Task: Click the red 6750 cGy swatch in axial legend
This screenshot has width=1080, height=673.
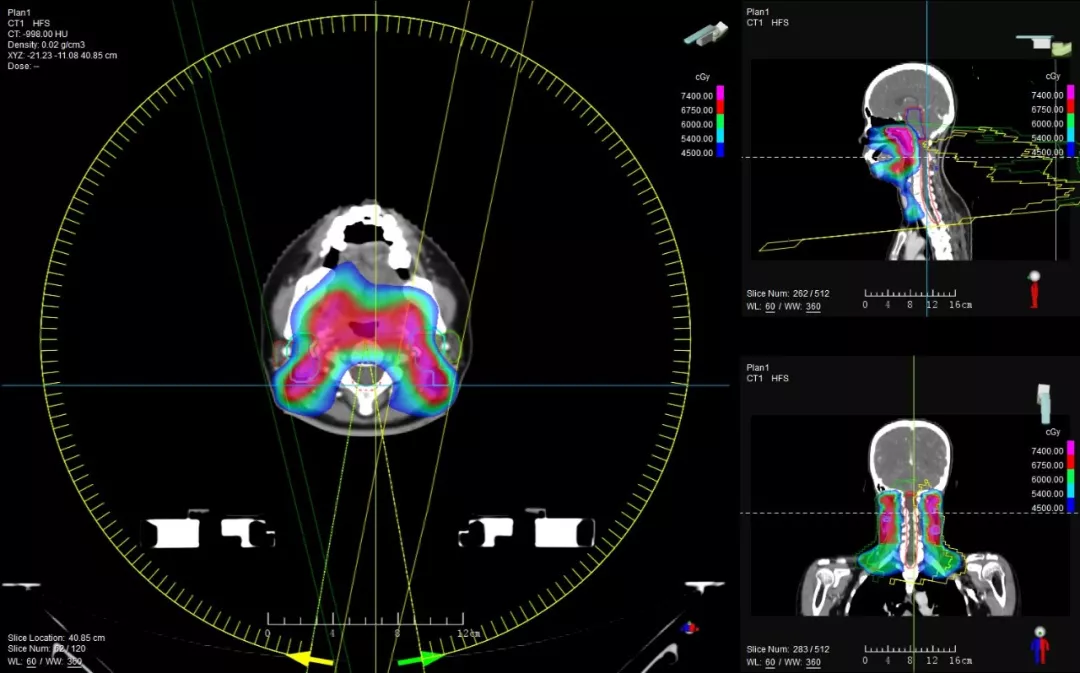Action: point(720,109)
